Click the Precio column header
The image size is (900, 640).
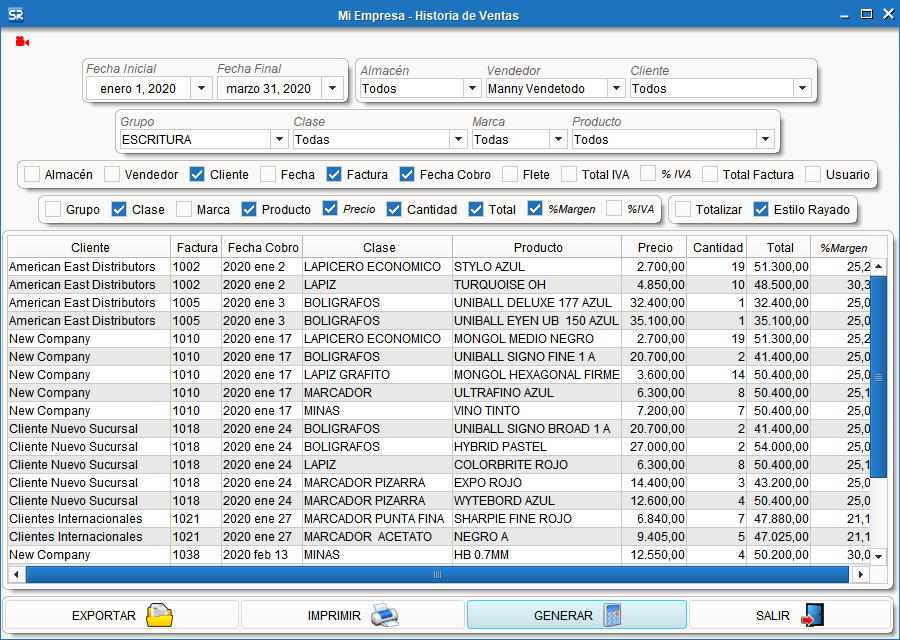click(654, 247)
